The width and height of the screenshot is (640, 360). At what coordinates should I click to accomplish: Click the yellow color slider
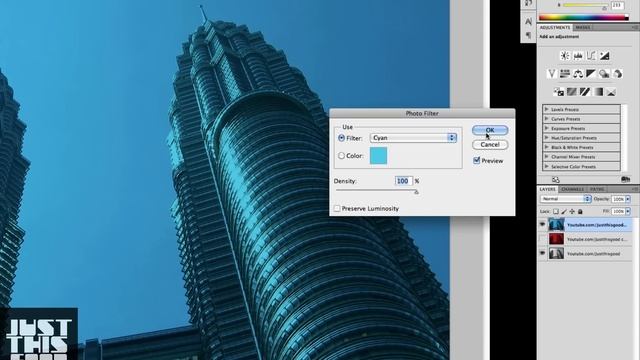click(585, 5)
